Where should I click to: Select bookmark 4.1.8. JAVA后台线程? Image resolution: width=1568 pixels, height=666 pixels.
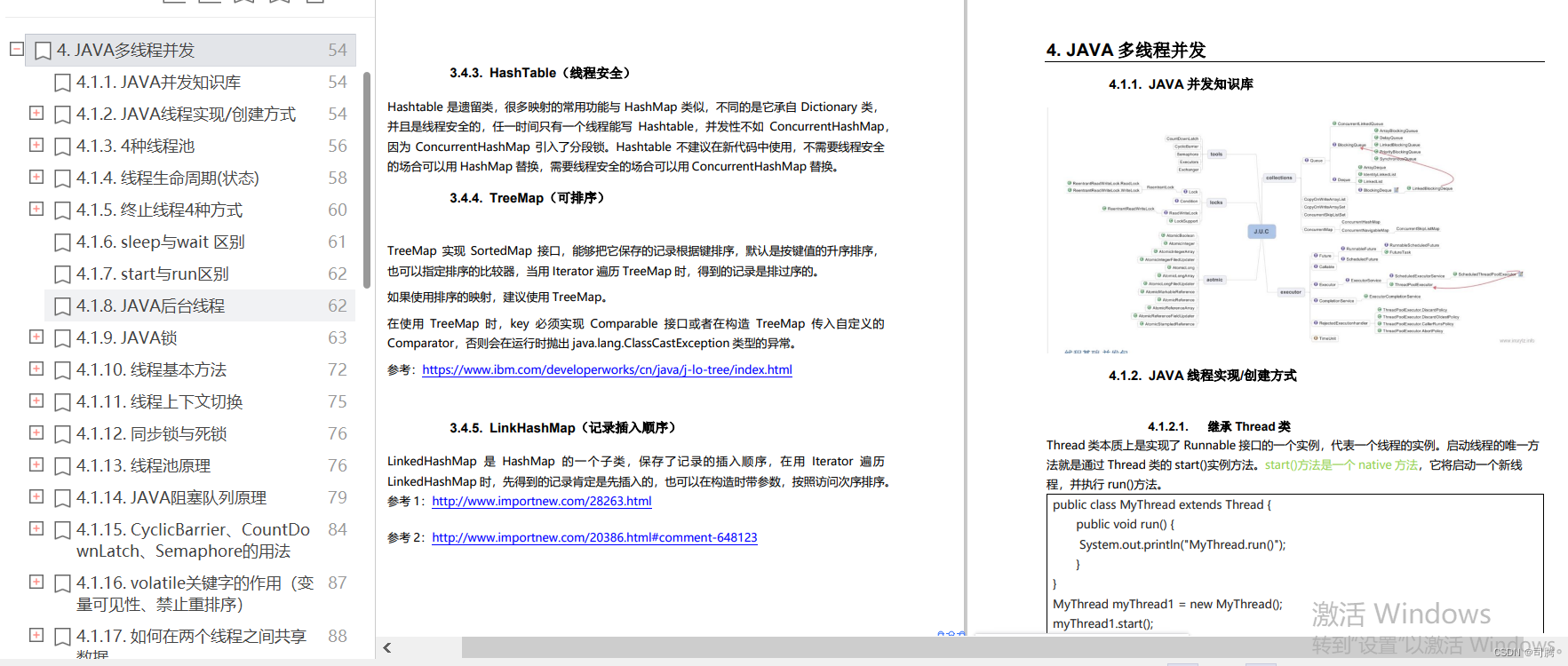coord(150,305)
